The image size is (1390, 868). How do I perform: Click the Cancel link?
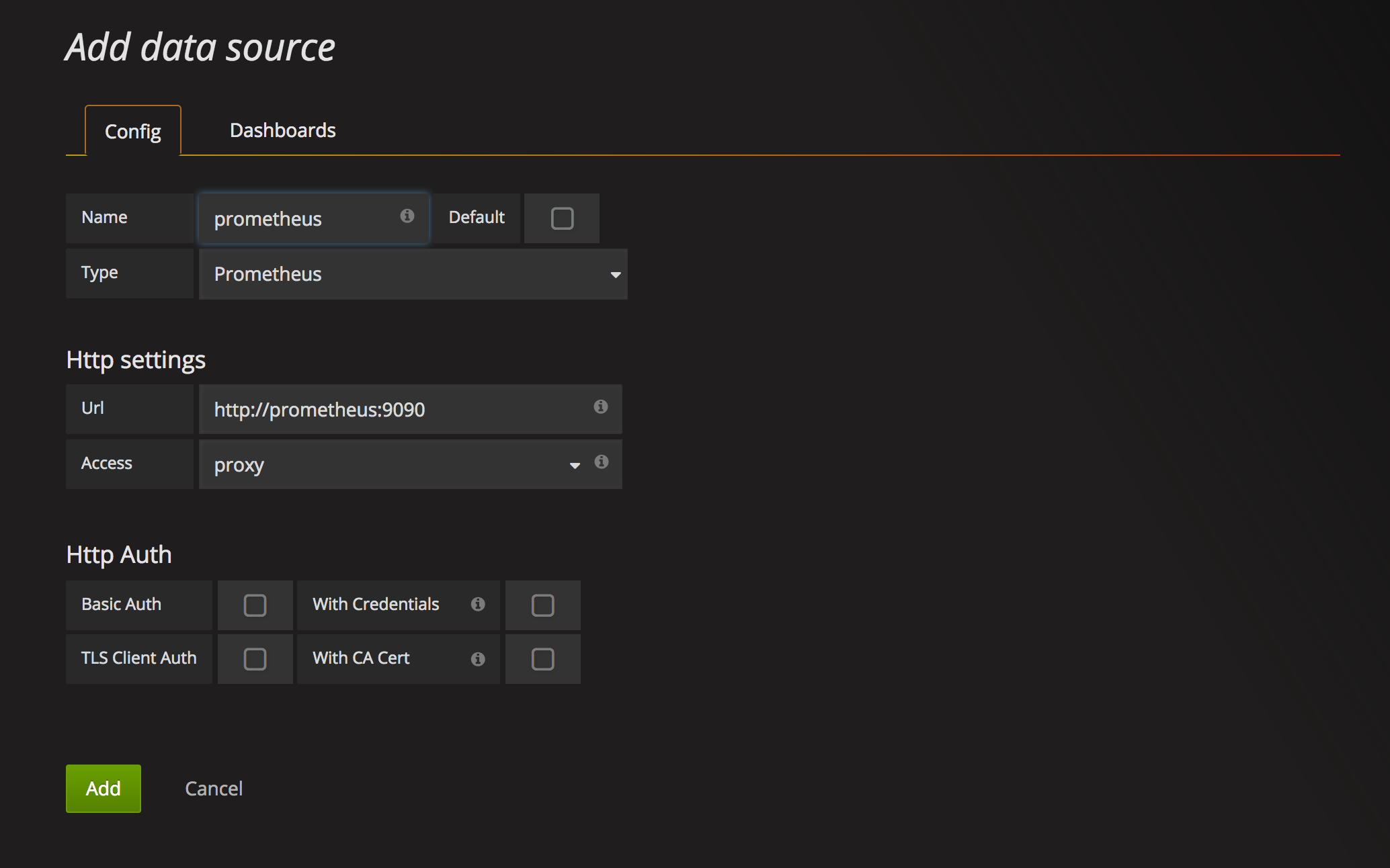[214, 789]
